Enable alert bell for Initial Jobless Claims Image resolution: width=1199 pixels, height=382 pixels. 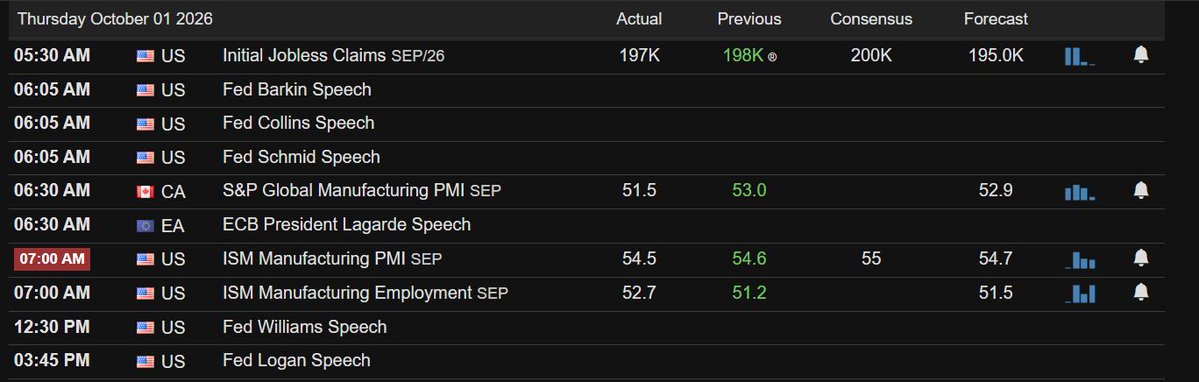click(1141, 54)
